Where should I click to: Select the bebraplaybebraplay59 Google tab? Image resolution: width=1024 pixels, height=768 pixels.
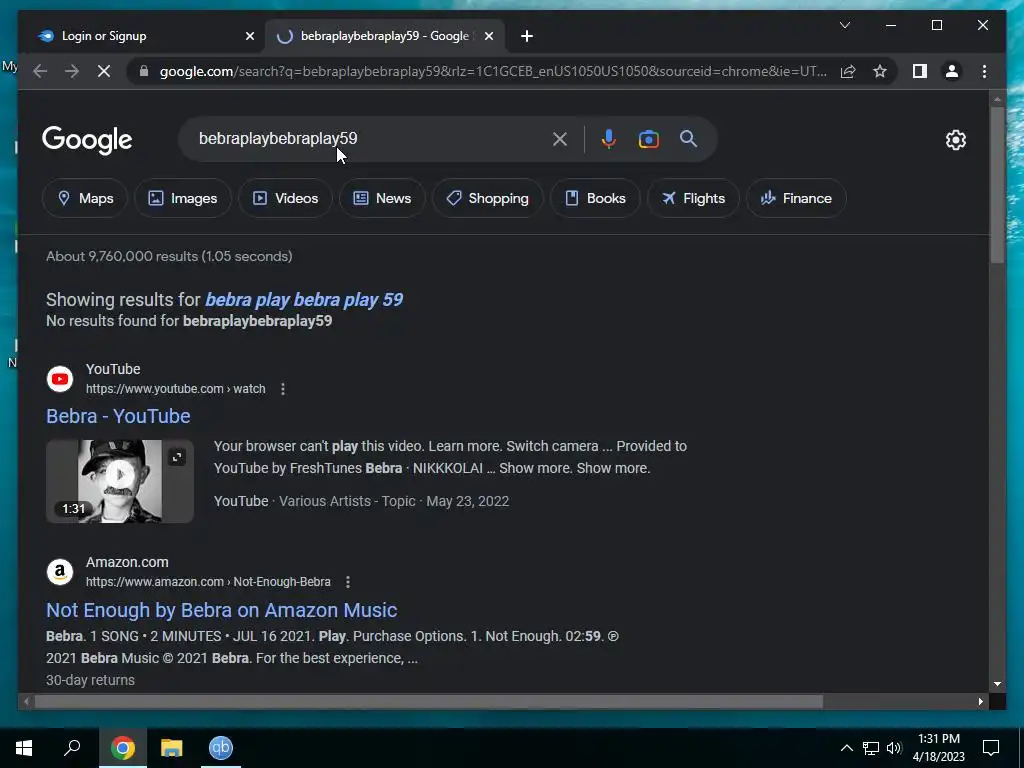(x=384, y=36)
